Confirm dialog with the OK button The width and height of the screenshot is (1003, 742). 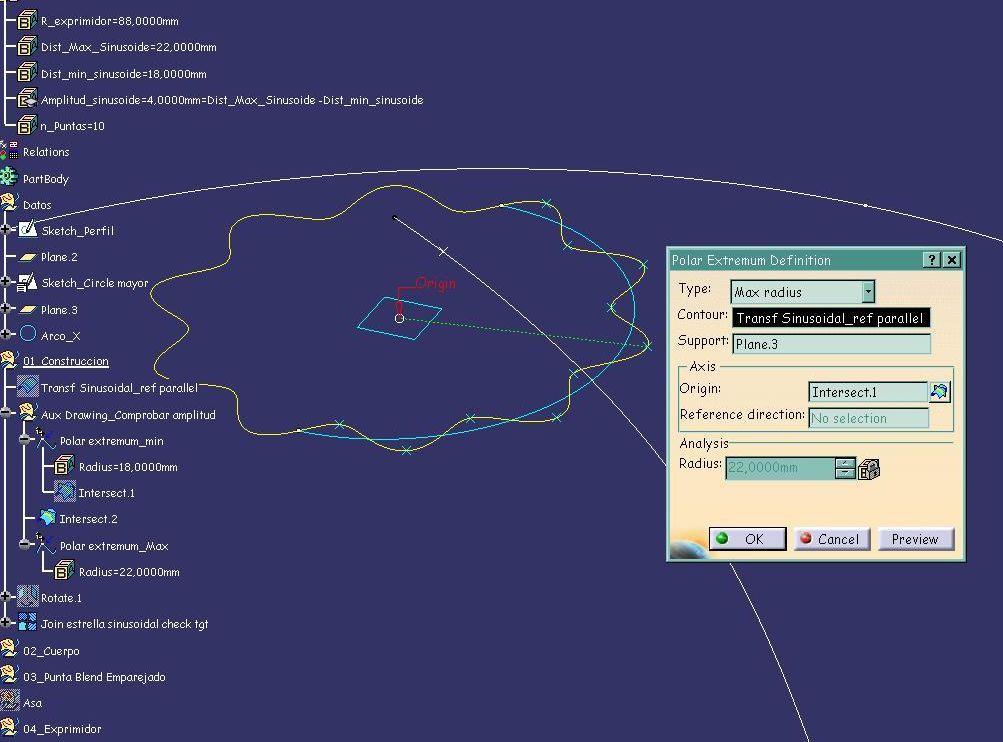coord(747,539)
